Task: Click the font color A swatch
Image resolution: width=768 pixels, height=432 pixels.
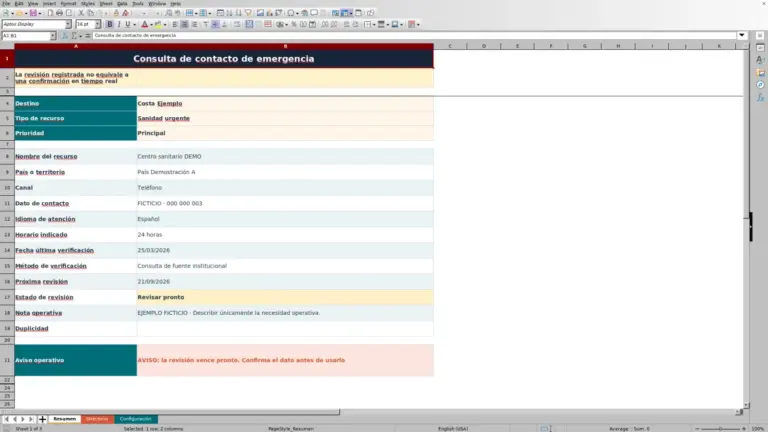Action: 144,24
